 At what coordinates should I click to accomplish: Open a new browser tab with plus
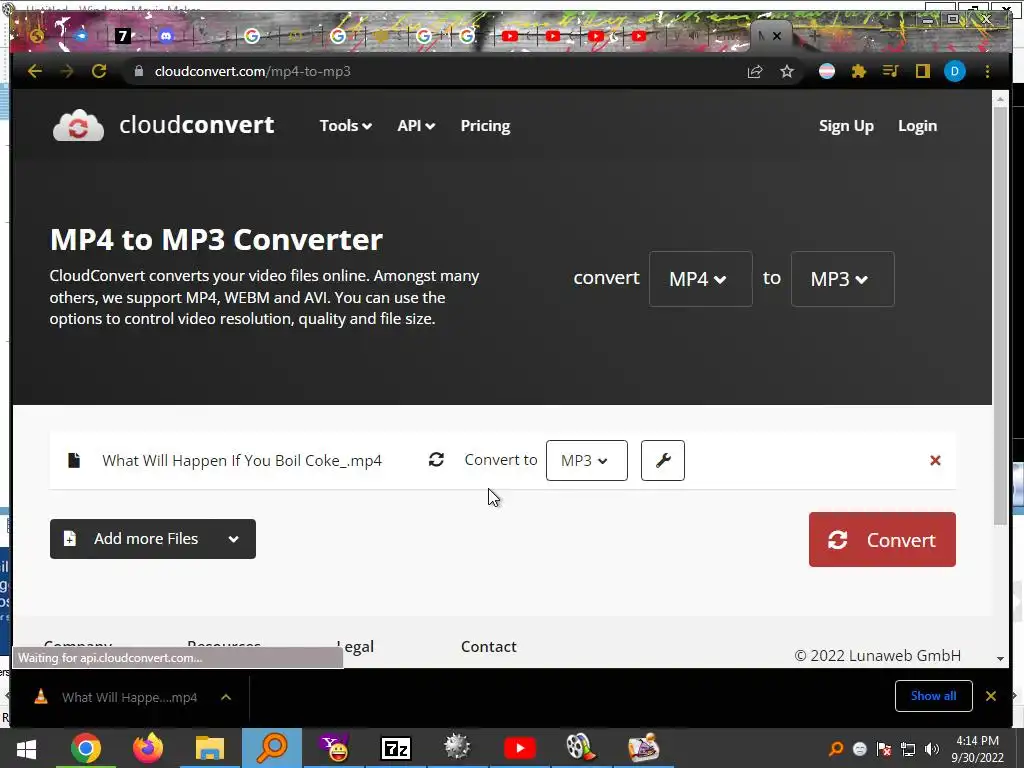[814, 36]
